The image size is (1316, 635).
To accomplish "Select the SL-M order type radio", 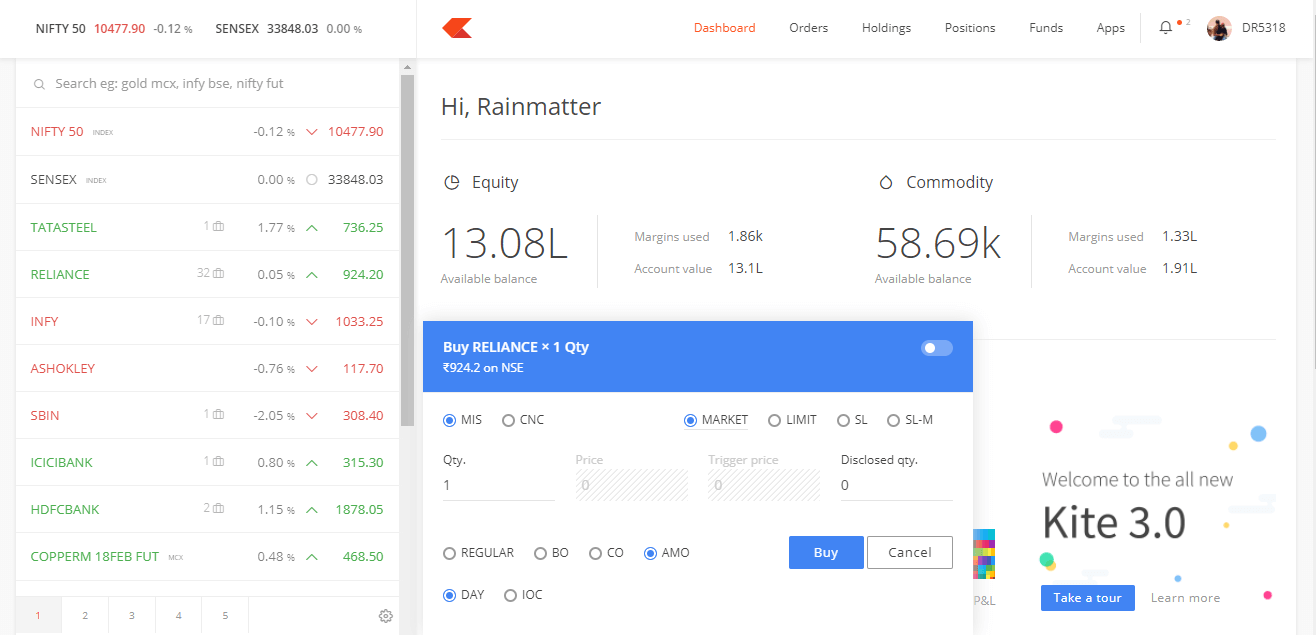I will pyautogui.click(x=893, y=420).
